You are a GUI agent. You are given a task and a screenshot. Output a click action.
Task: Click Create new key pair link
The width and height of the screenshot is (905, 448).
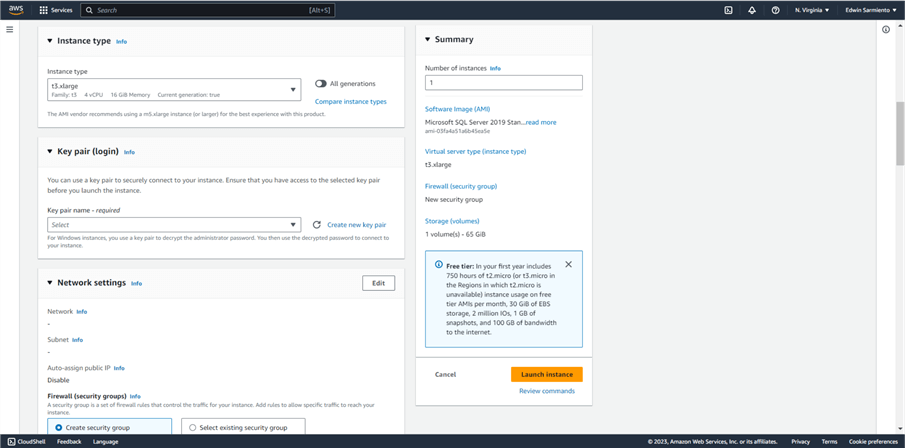click(x=357, y=225)
